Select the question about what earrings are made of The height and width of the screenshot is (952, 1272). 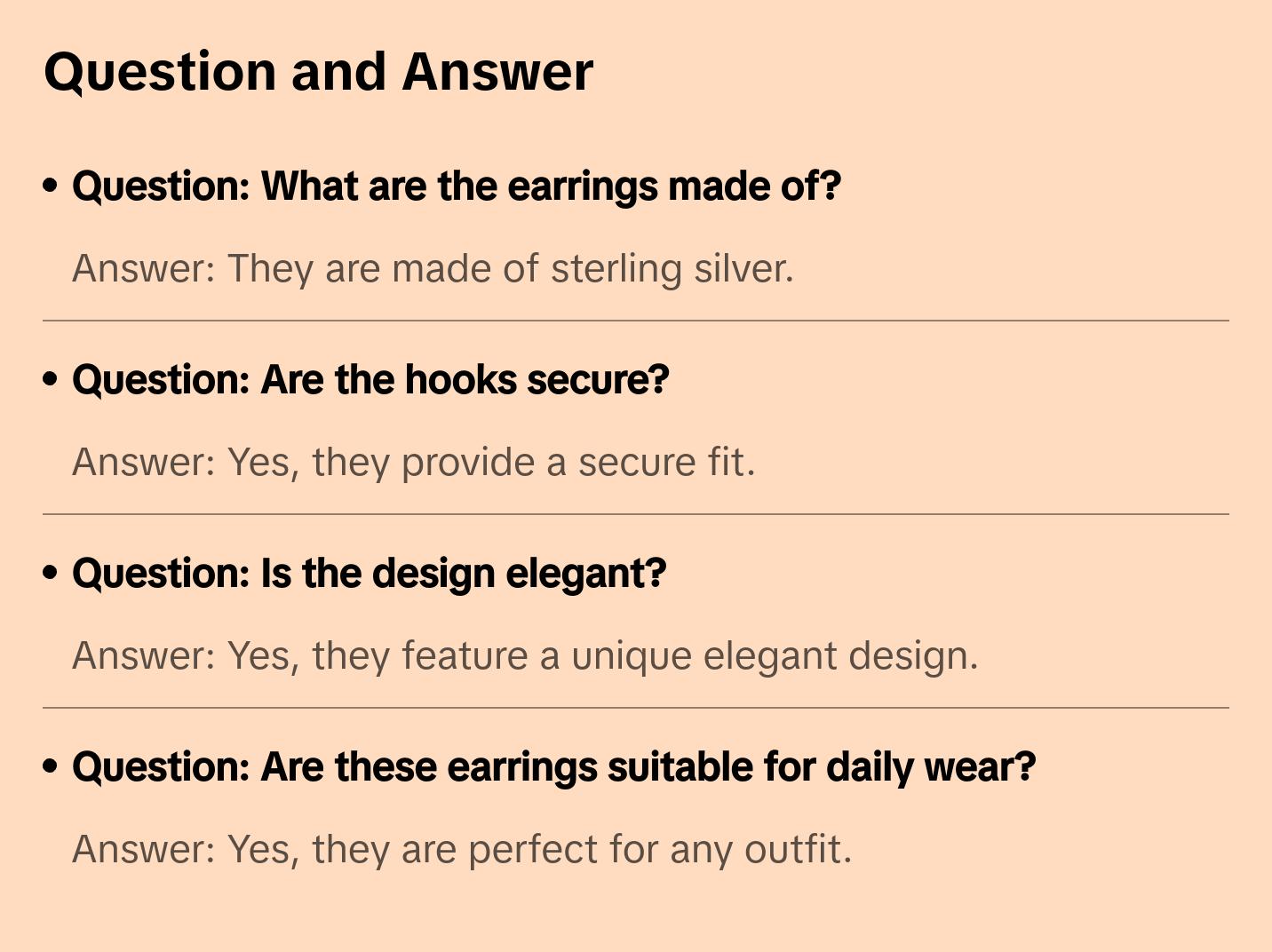point(457,186)
